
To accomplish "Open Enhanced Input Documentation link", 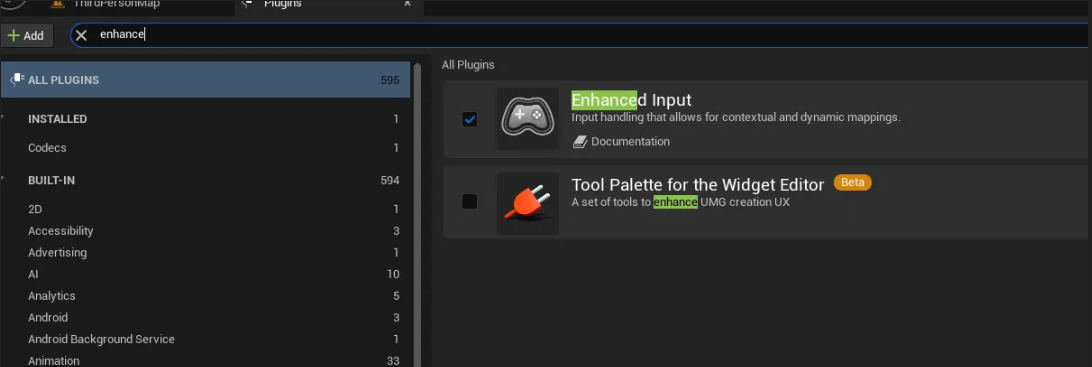I will click(x=630, y=141).
